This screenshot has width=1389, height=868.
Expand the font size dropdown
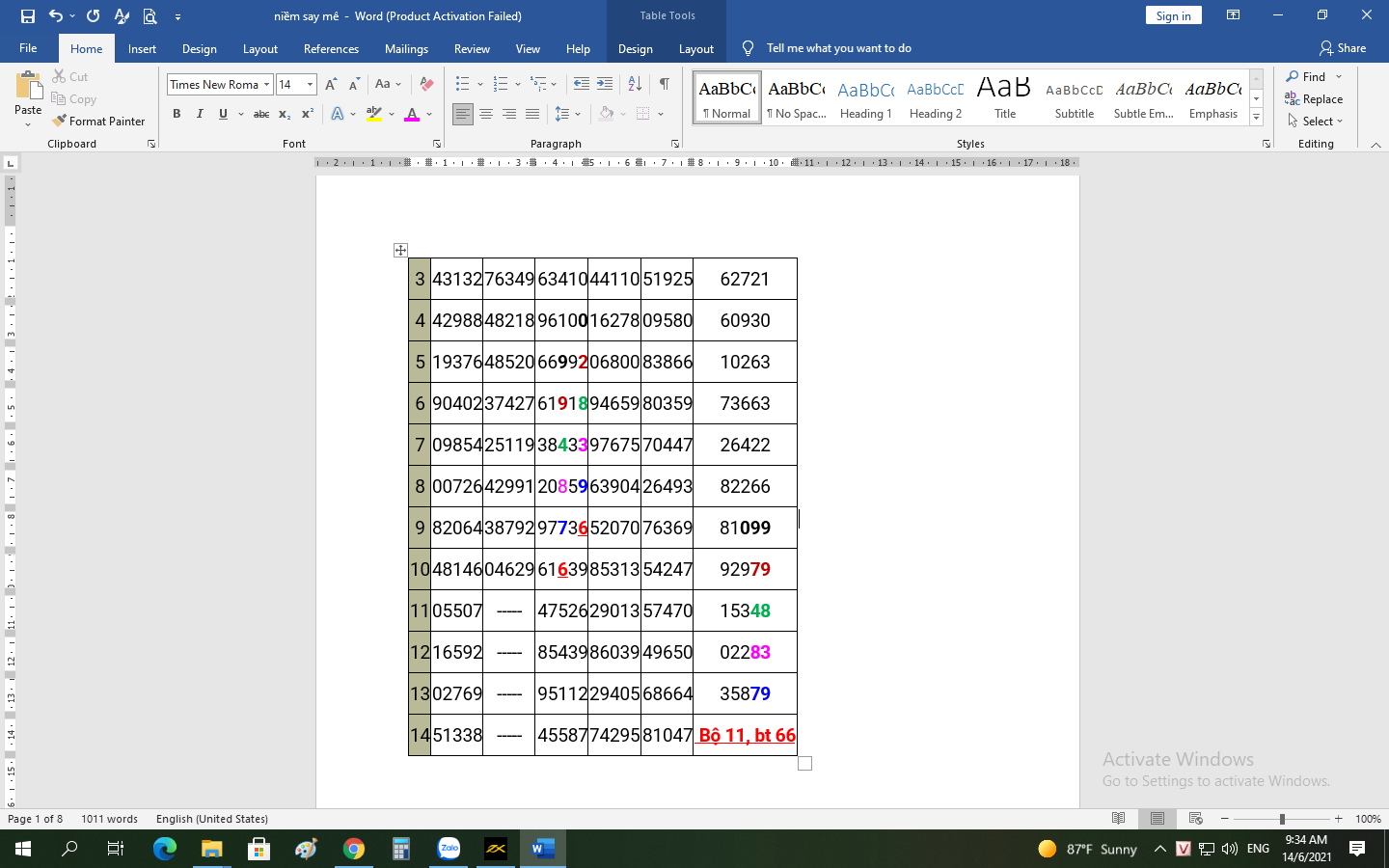point(310,85)
